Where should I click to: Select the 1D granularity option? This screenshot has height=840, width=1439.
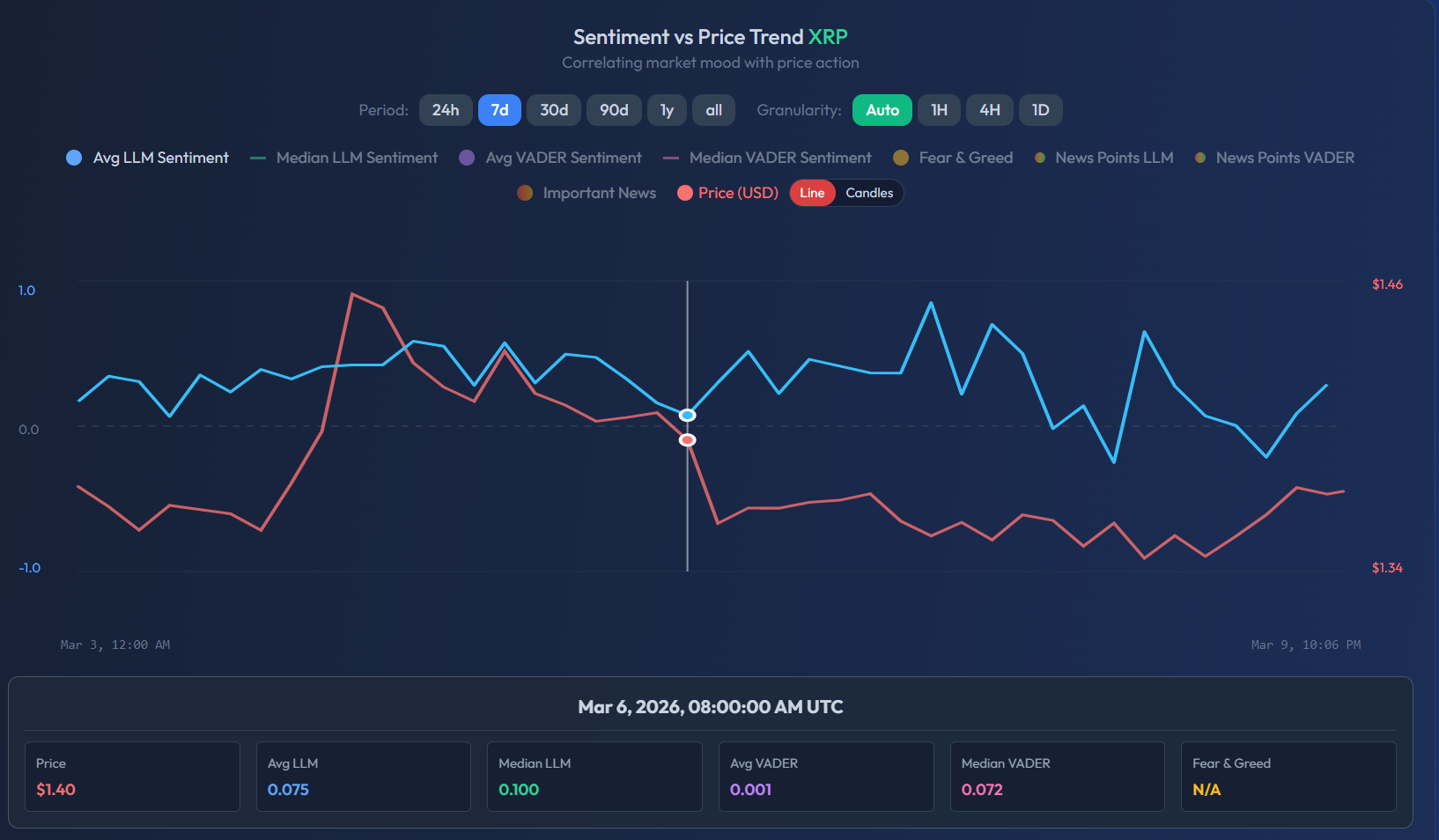pyautogui.click(x=1040, y=110)
